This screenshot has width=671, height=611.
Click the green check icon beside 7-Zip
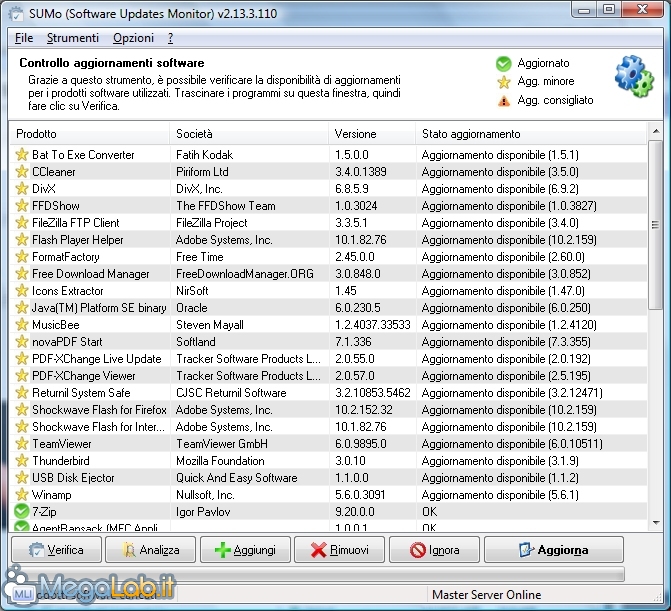(21, 511)
